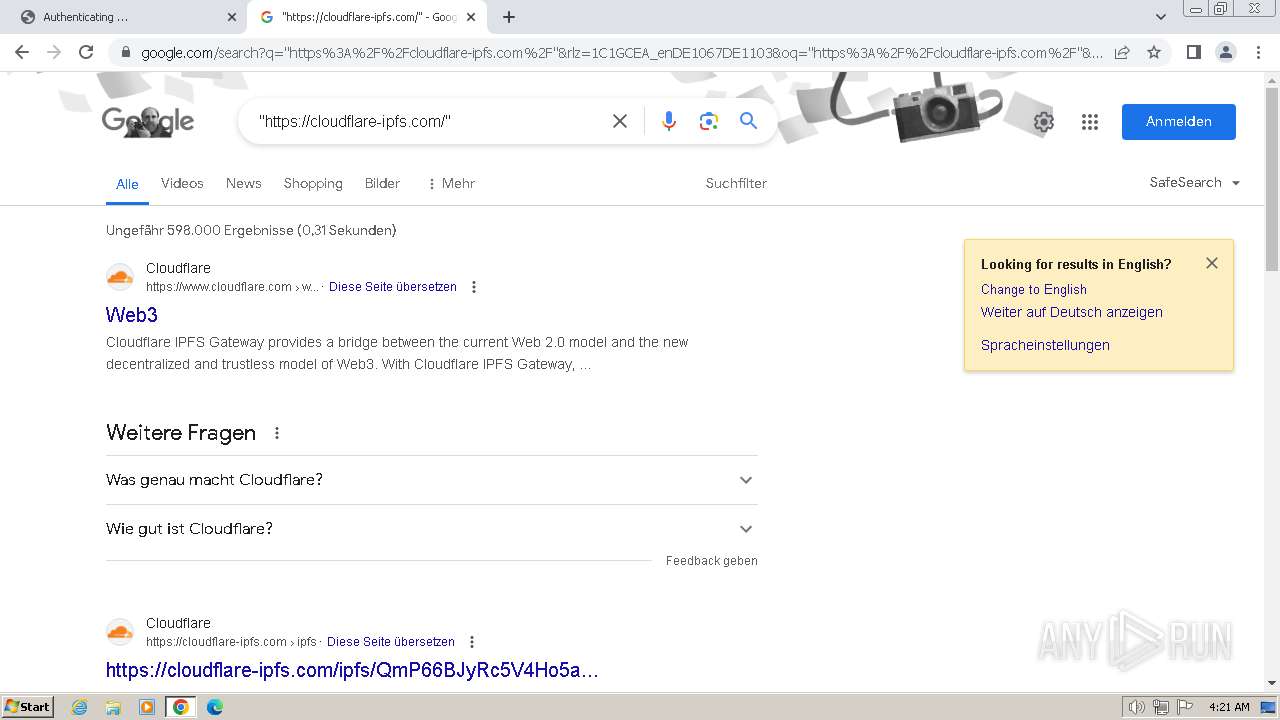Click the Anmelden sign-in button
Image resolution: width=1280 pixels, height=720 pixels.
pyautogui.click(x=1179, y=121)
